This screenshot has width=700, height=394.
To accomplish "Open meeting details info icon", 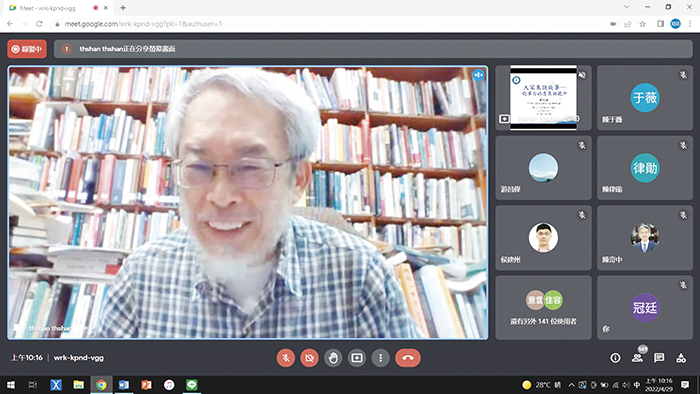I will coord(615,358).
